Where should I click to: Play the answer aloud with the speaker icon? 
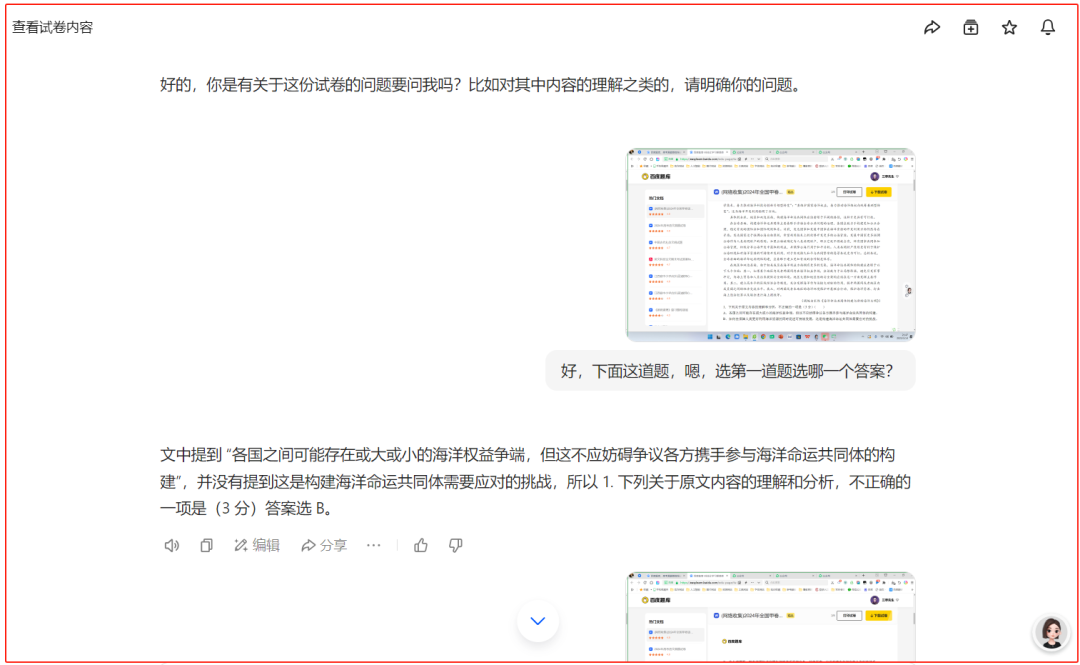[x=171, y=545]
